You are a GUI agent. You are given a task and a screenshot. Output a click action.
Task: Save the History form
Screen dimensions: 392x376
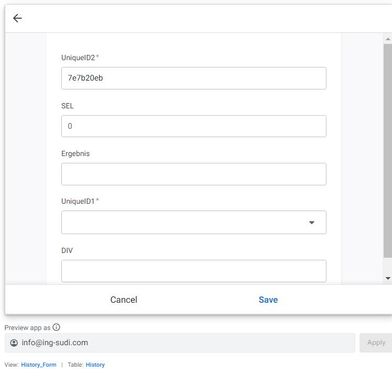(268, 300)
